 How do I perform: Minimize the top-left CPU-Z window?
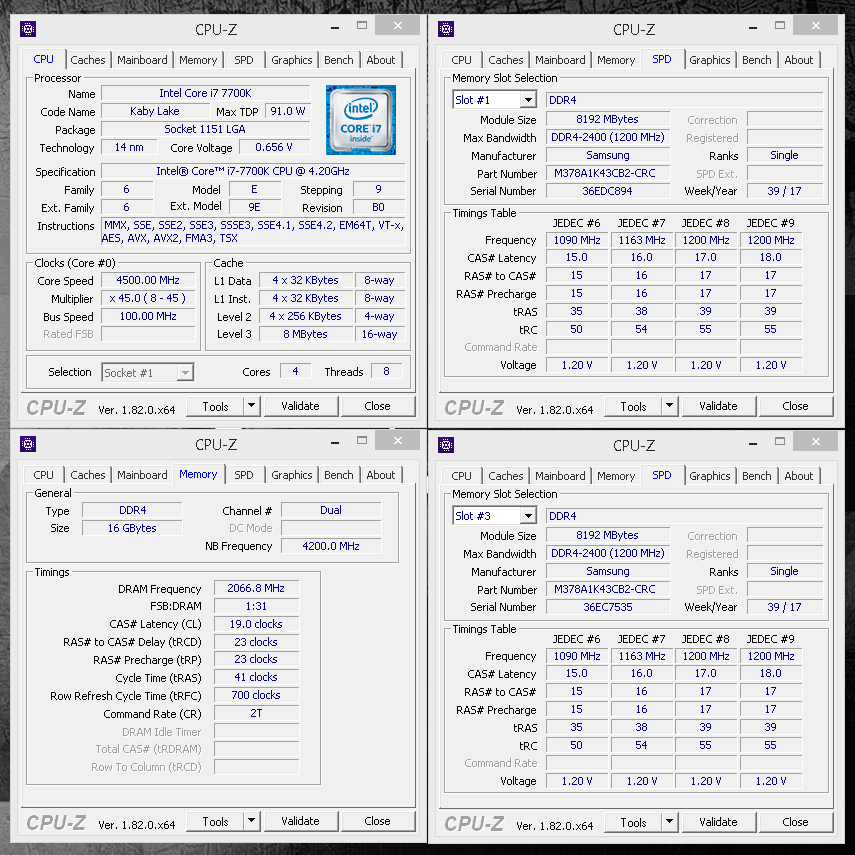coord(335,26)
